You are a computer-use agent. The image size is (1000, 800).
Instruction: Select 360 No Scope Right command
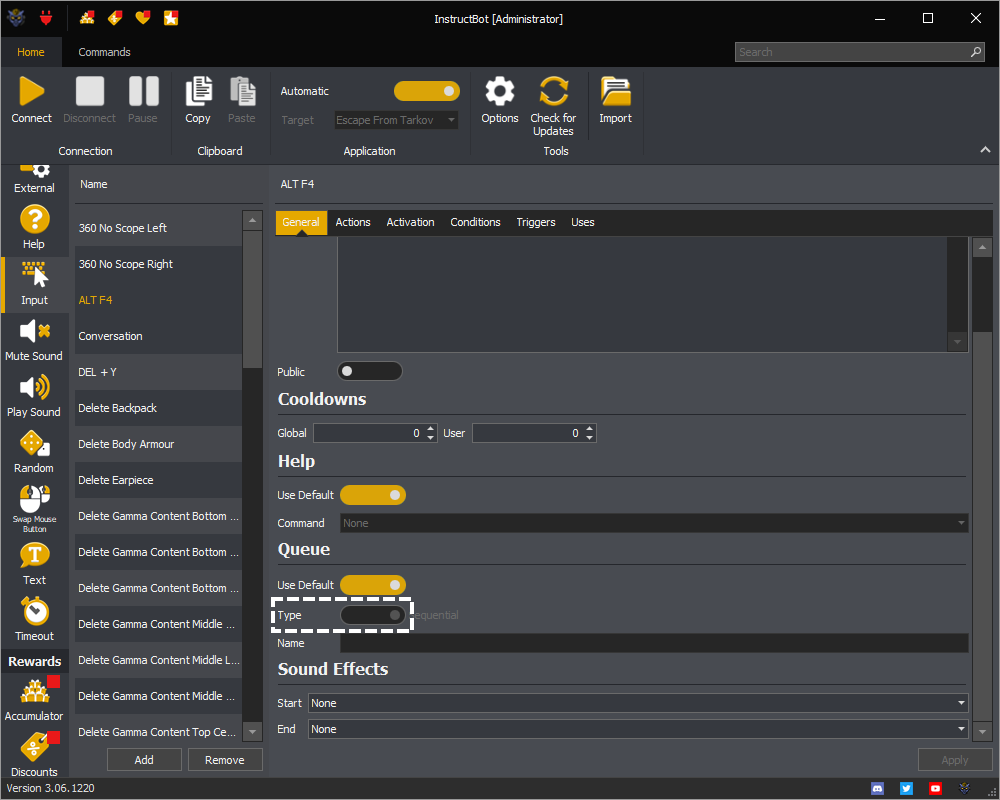click(158, 264)
